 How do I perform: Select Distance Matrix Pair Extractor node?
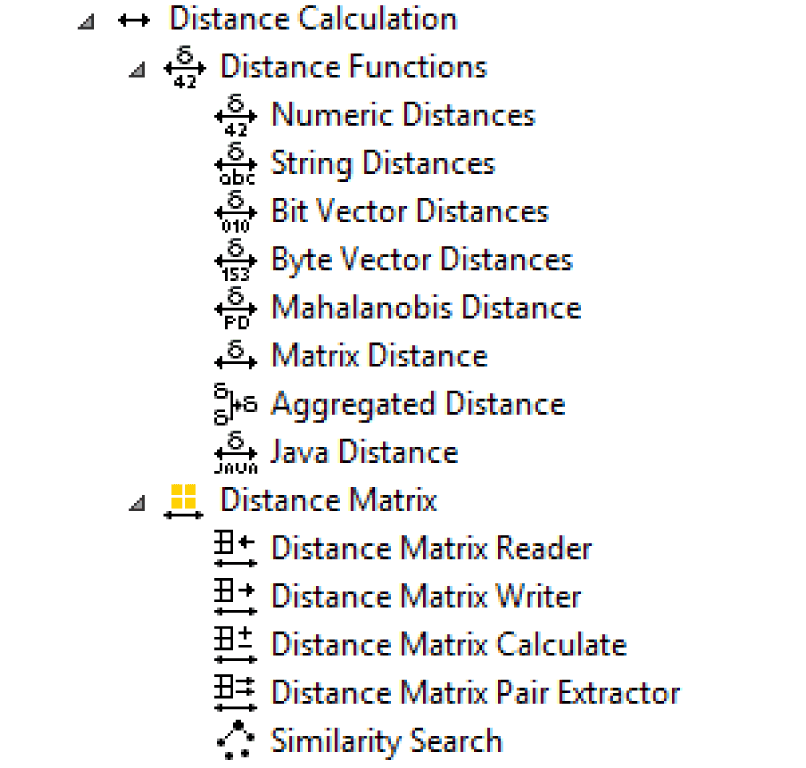475,692
